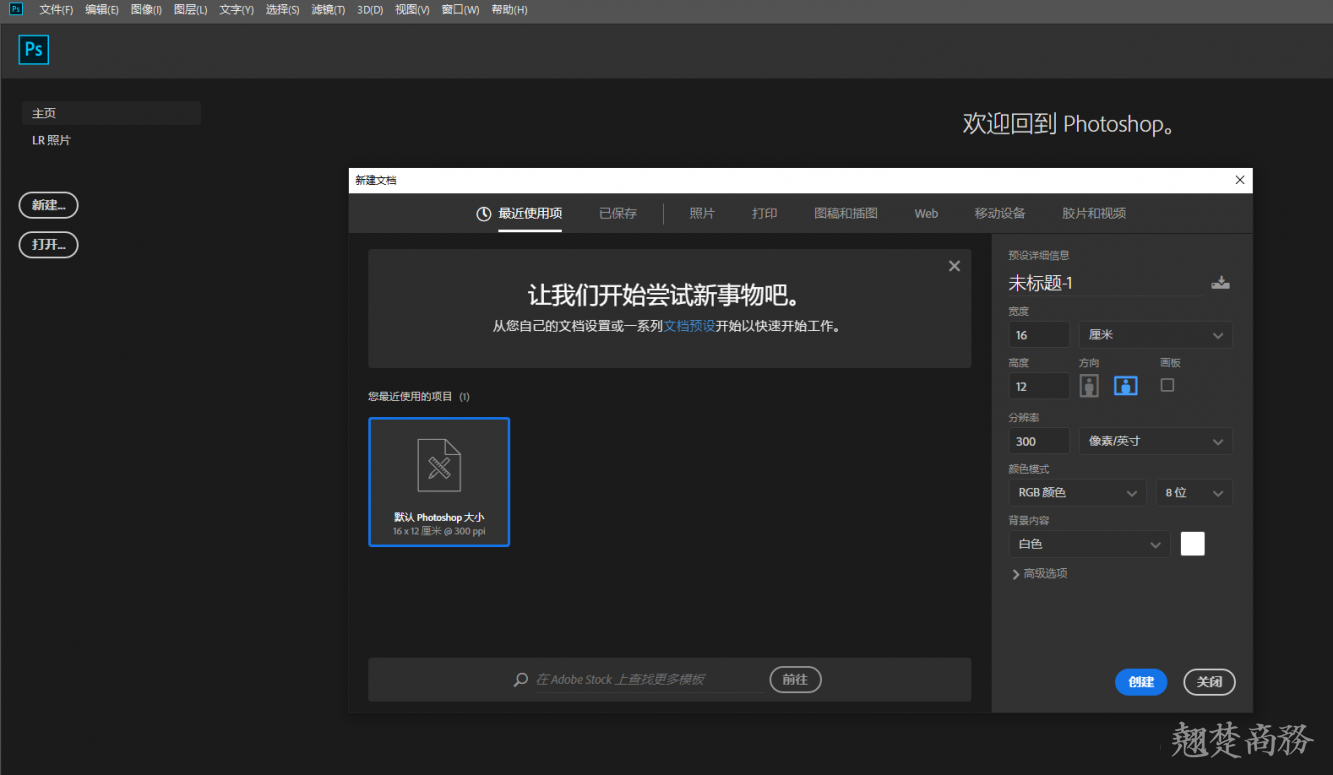Open the 文件(F) menu

pyautogui.click(x=56, y=10)
